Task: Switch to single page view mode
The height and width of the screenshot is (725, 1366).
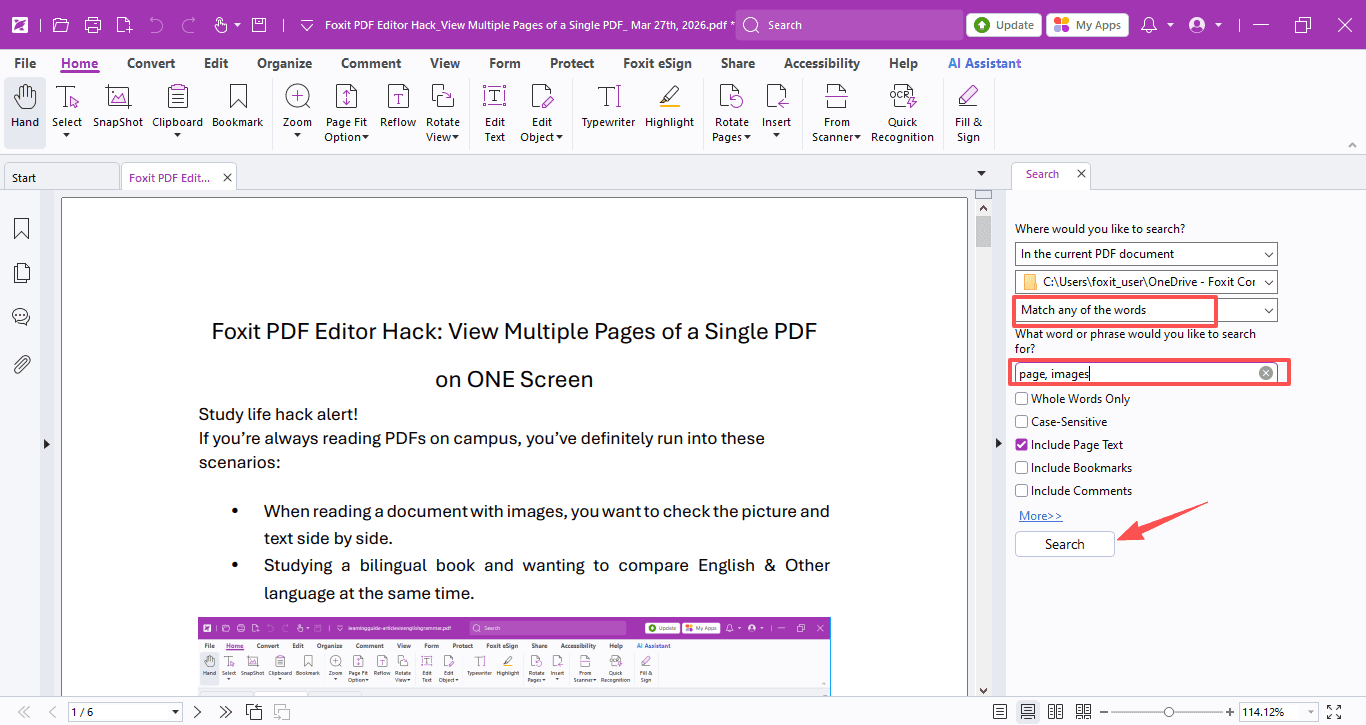Action: click(1000, 712)
